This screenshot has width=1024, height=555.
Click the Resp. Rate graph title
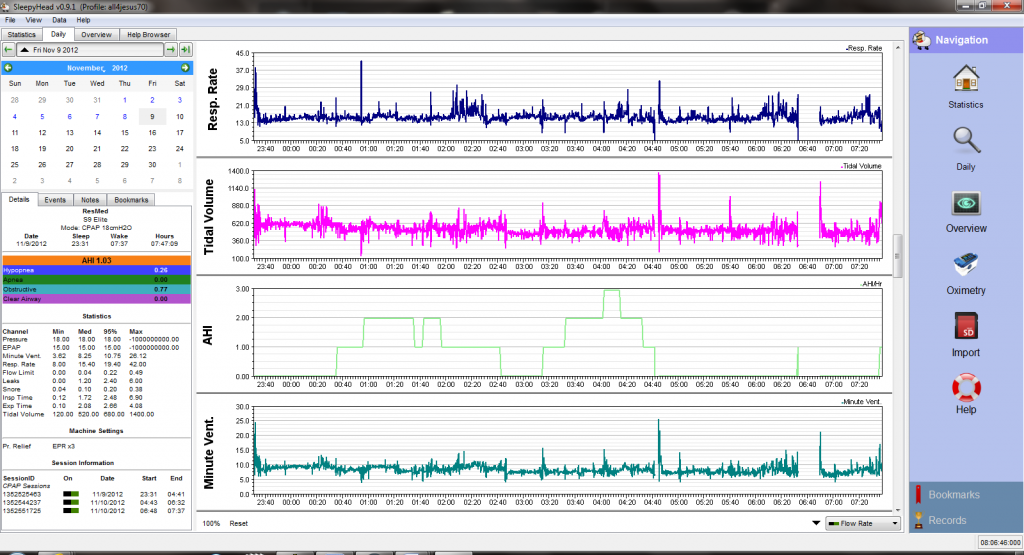point(212,99)
